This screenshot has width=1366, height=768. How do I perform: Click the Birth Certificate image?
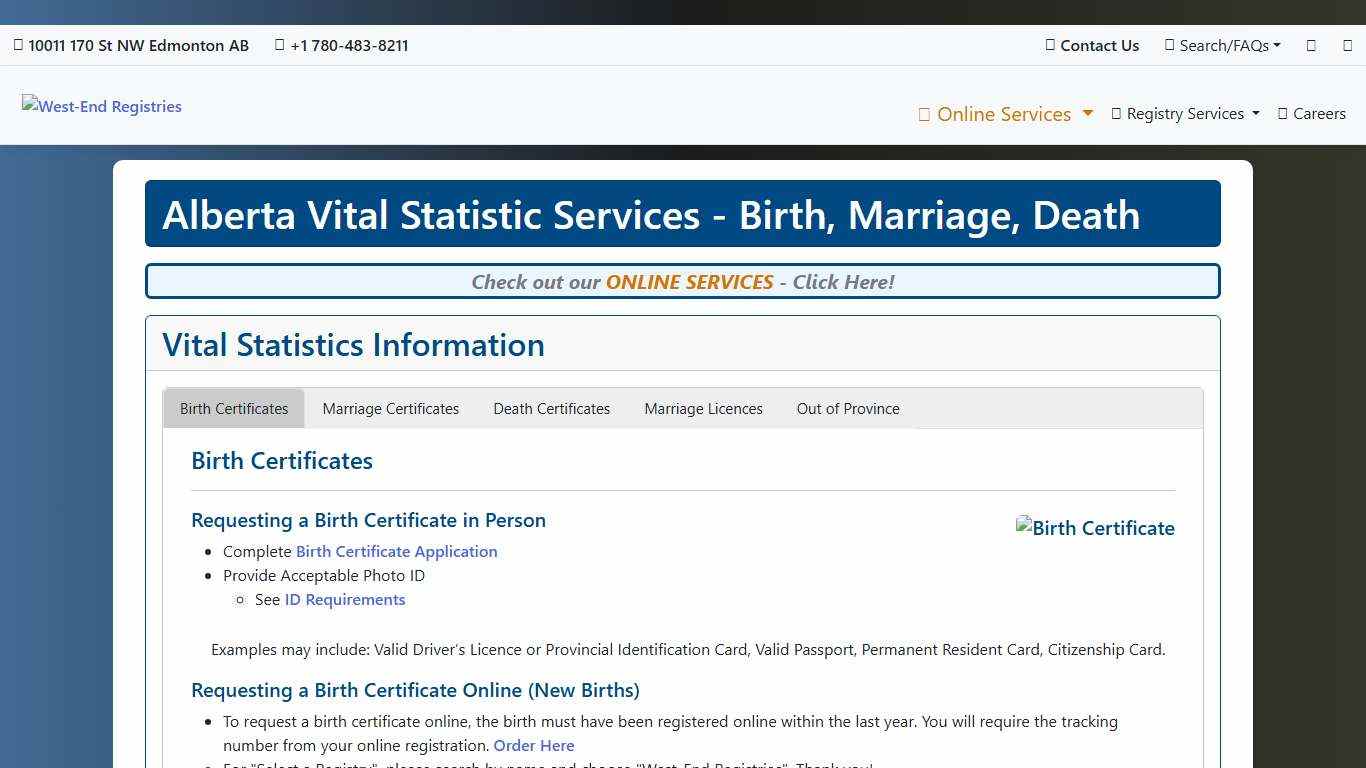1094,528
